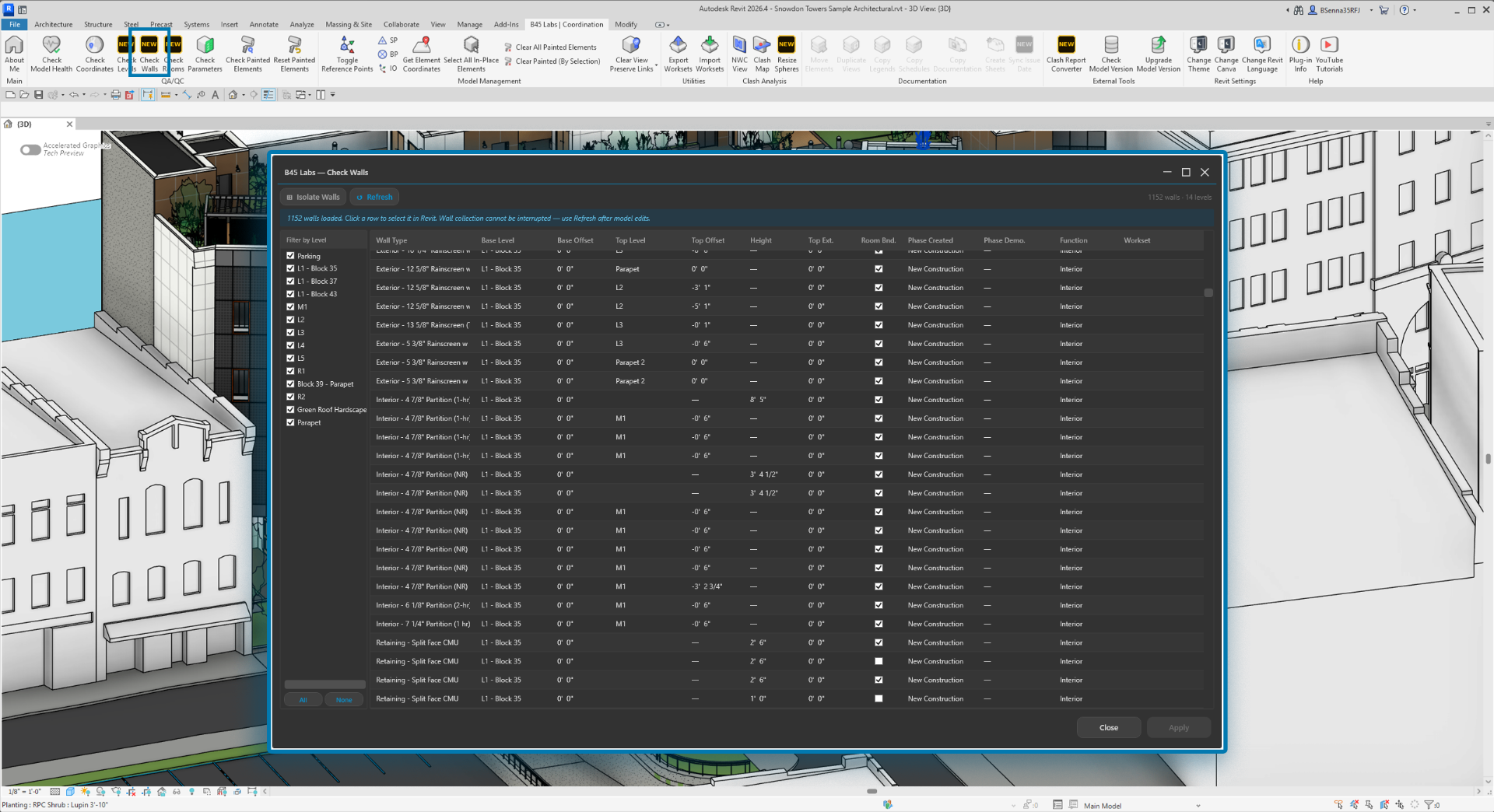Click Reset Painted Elements
The image size is (1494, 812).
(x=294, y=54)
